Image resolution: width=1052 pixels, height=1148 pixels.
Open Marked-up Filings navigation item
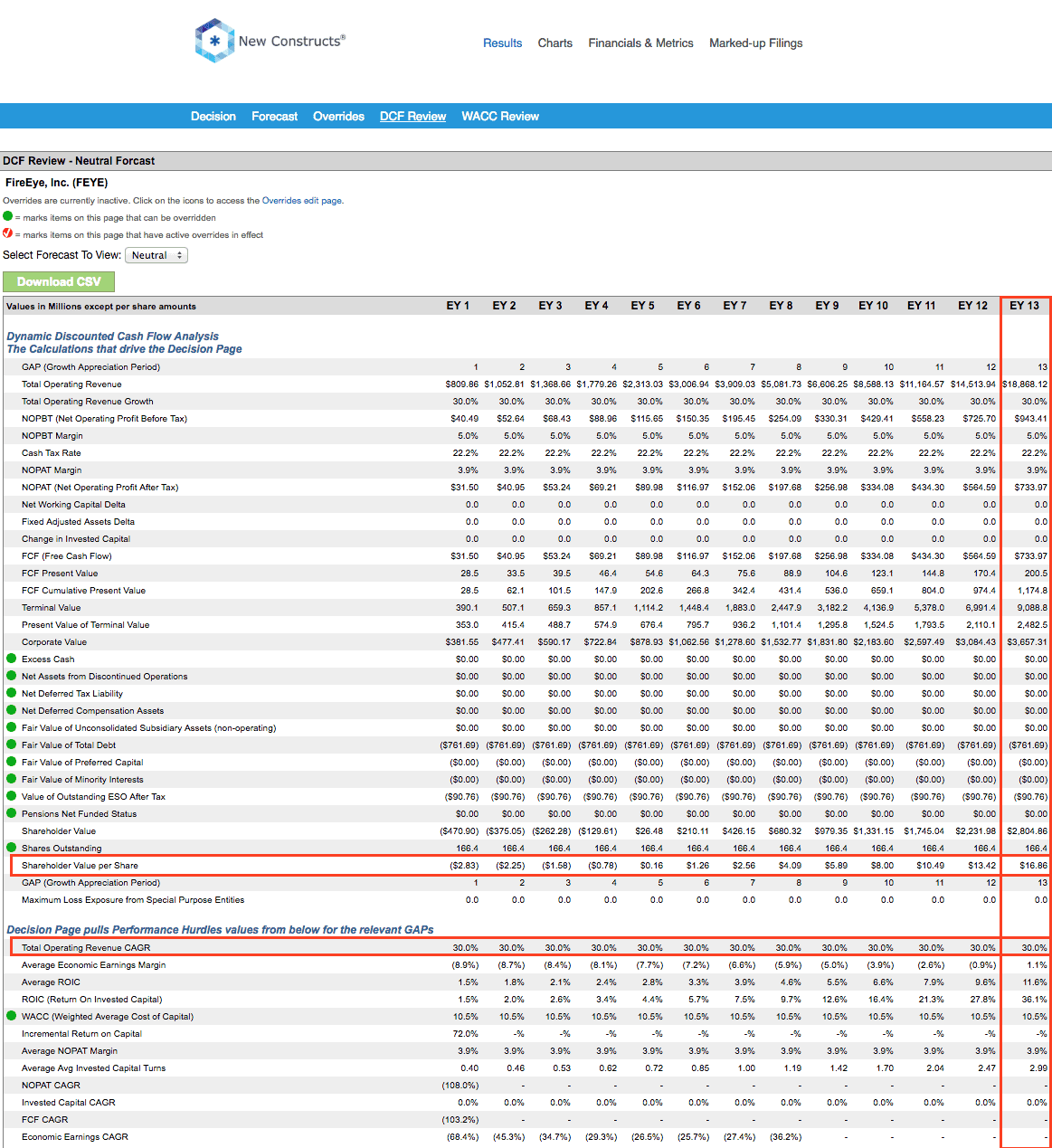755,43
